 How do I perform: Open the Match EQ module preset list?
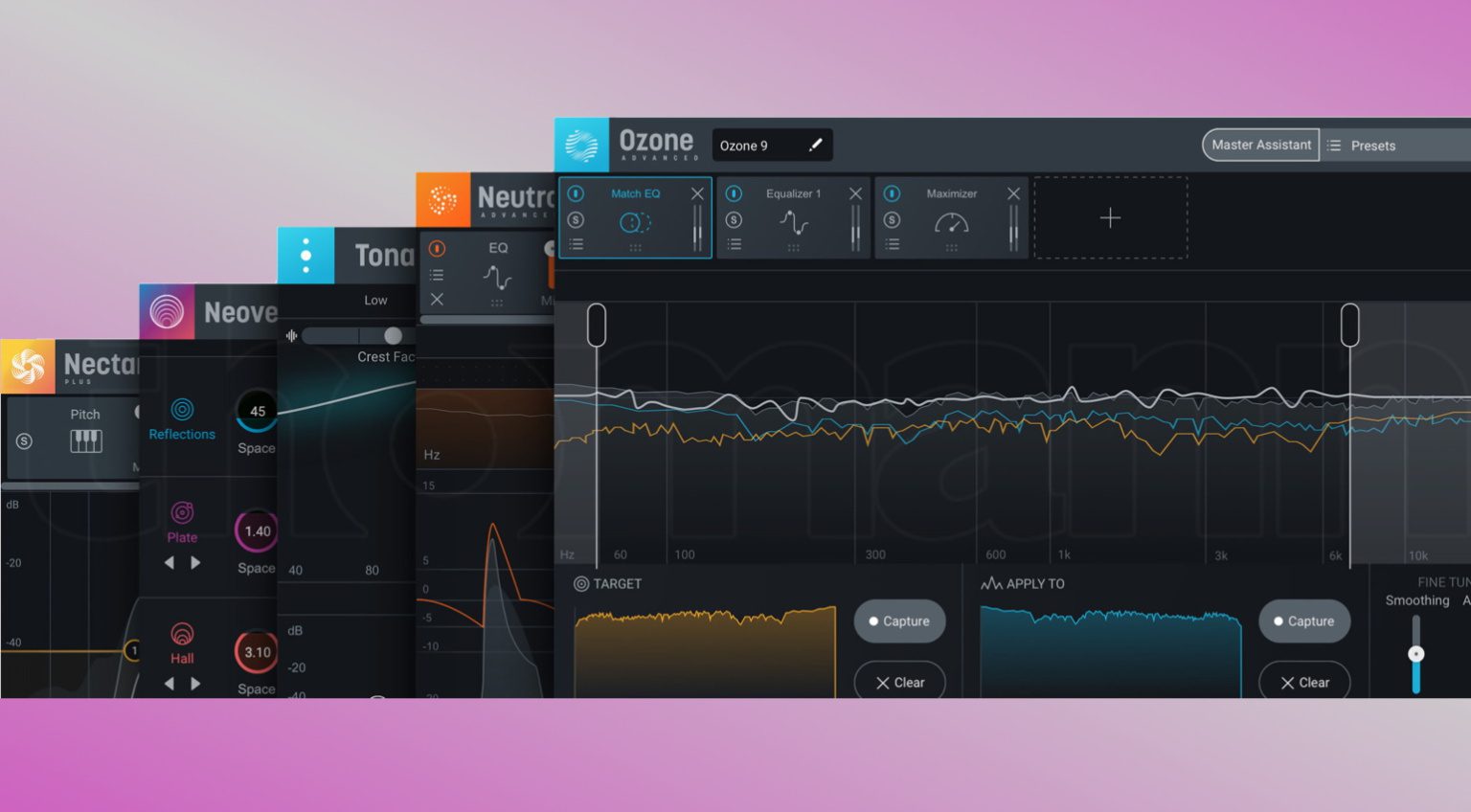click(576, 245)
